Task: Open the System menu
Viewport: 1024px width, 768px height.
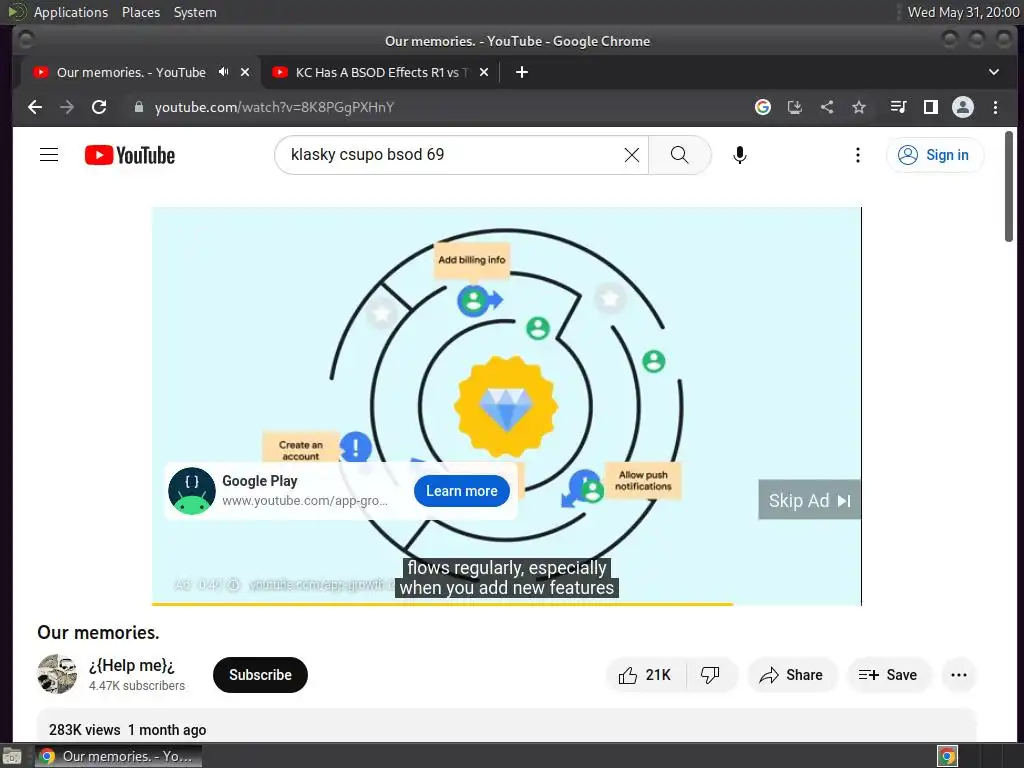Action: click(195, 12)
